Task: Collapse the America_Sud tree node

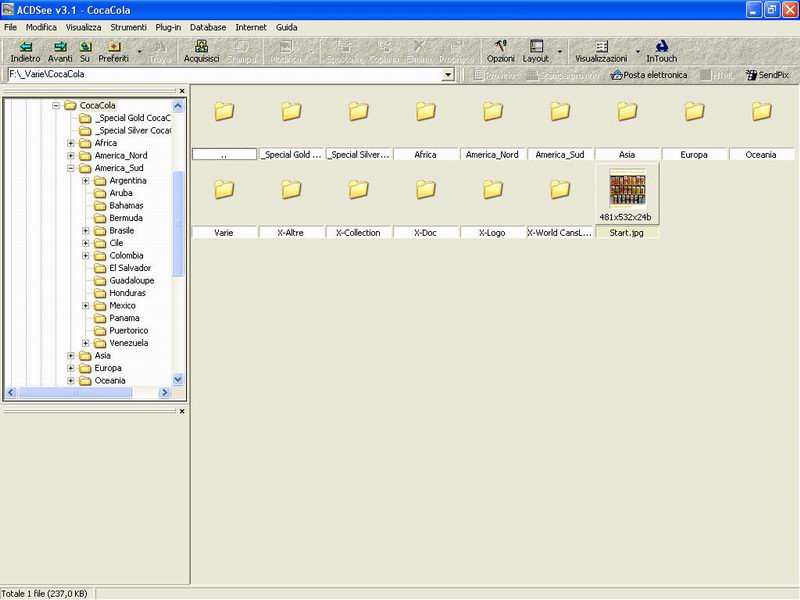Action: tap(71, 168)
